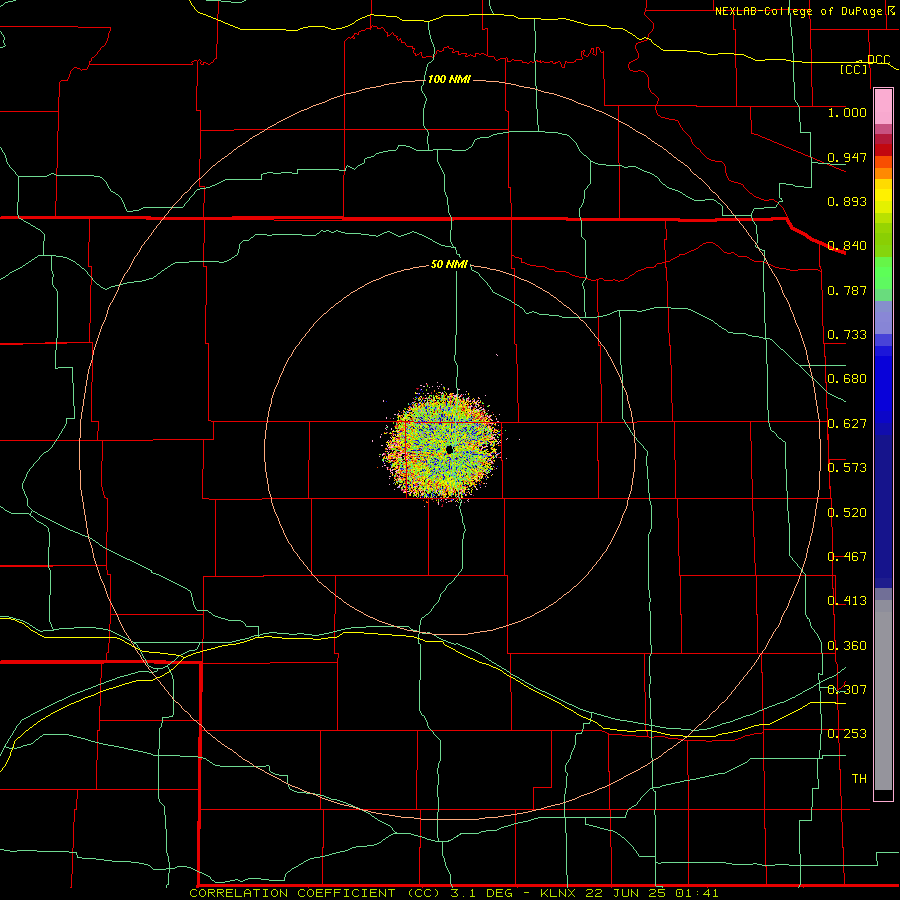900x900 pixels.
Task: Select the 0.733 scale value
Action: tap(847, 335)
